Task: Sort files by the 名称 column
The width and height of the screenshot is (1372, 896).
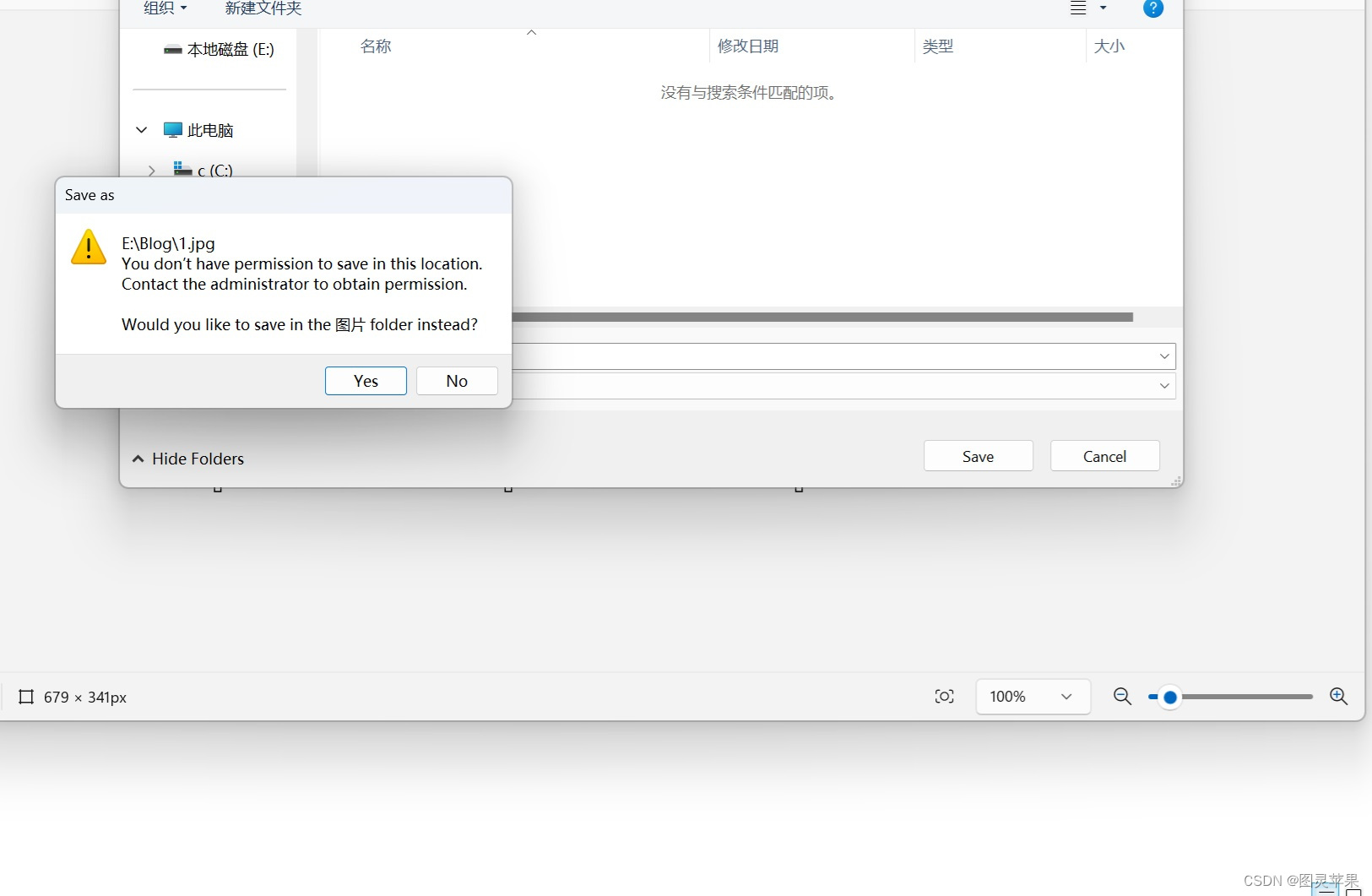Action: 376,46
